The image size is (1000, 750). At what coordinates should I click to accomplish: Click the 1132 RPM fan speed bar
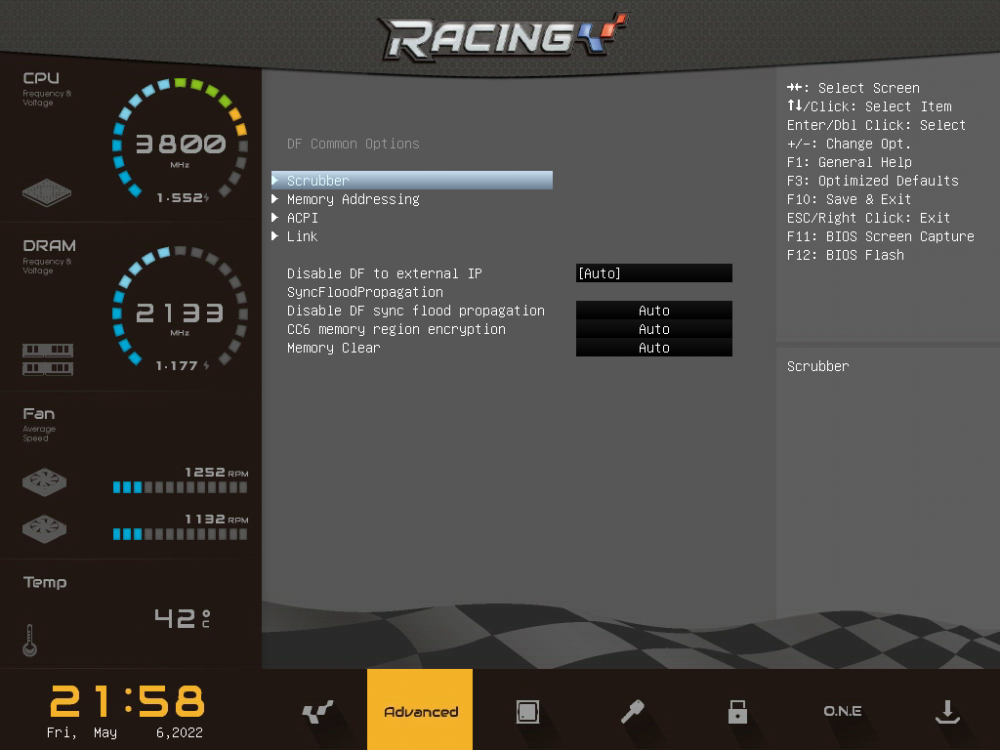pos(180,534)
